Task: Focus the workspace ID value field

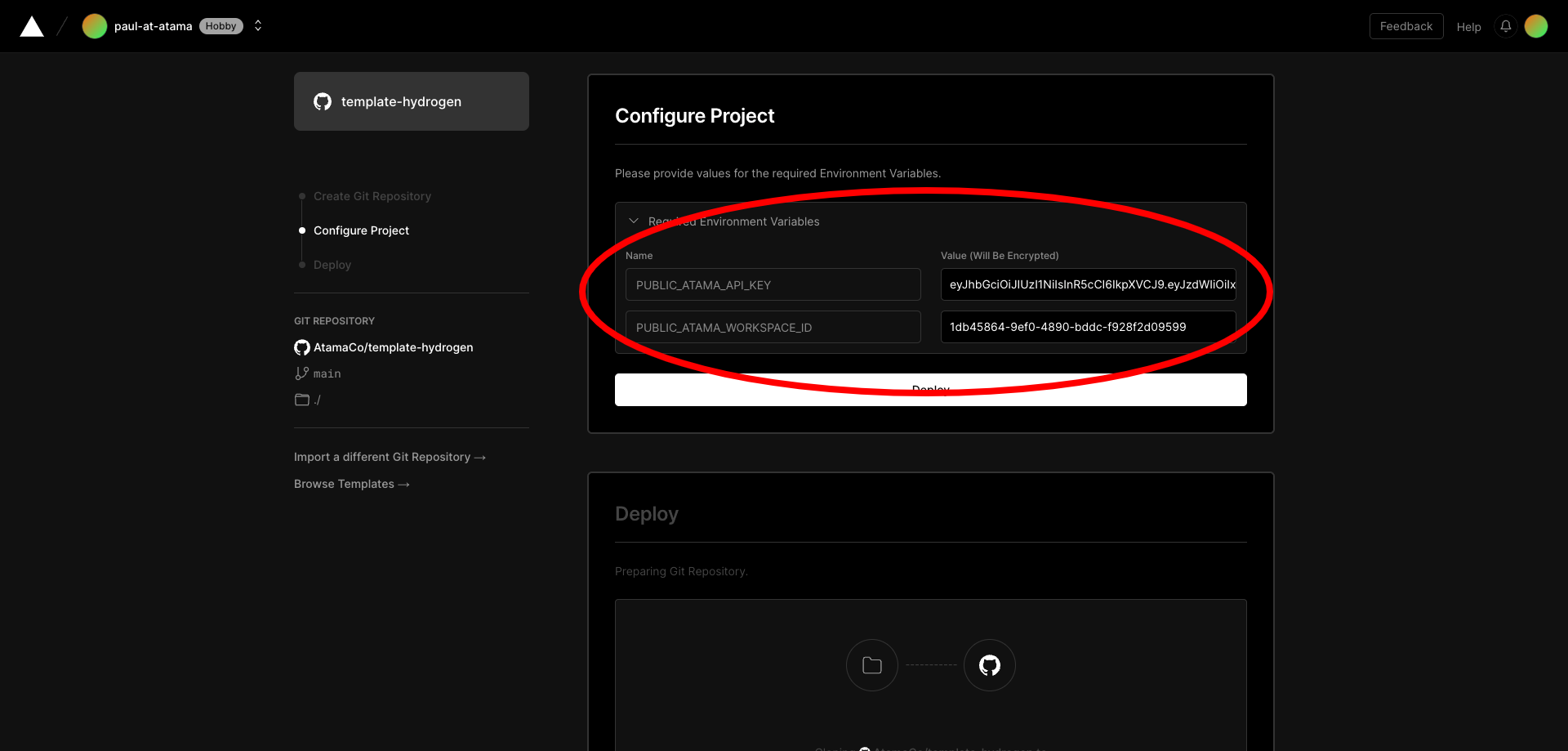Action: 1089,327
